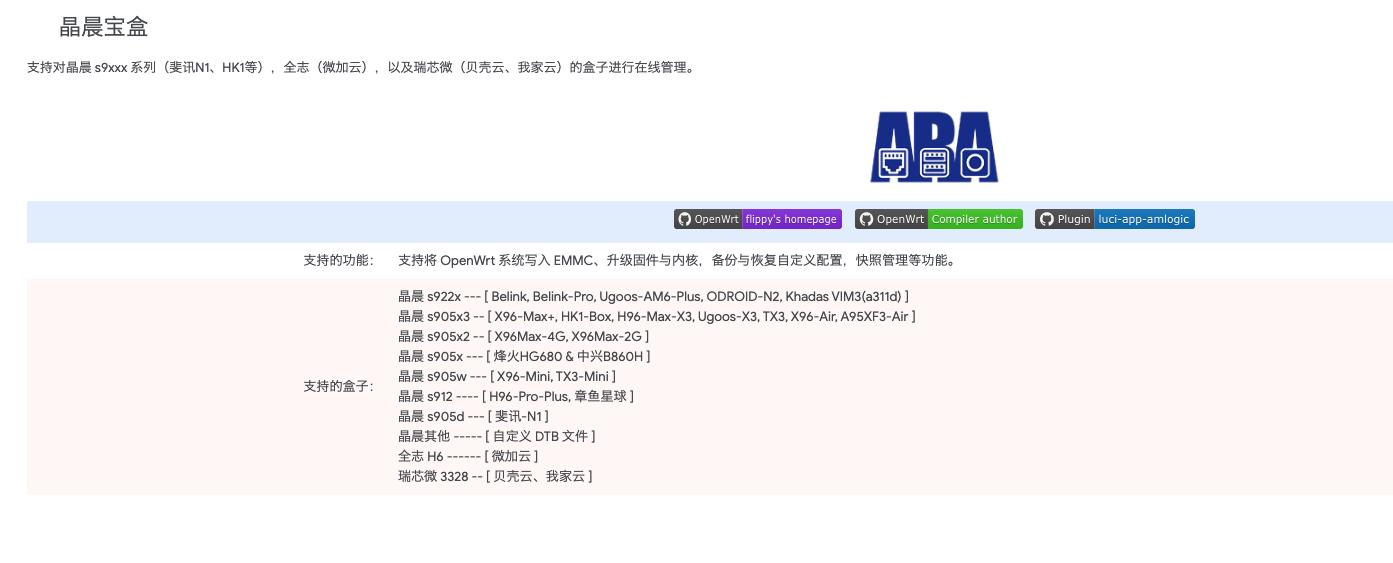The width and height of the screenshot is (1393, 563).
Task: Click the 晶晨宝盒 page heading
Action: tap(104, 27)
